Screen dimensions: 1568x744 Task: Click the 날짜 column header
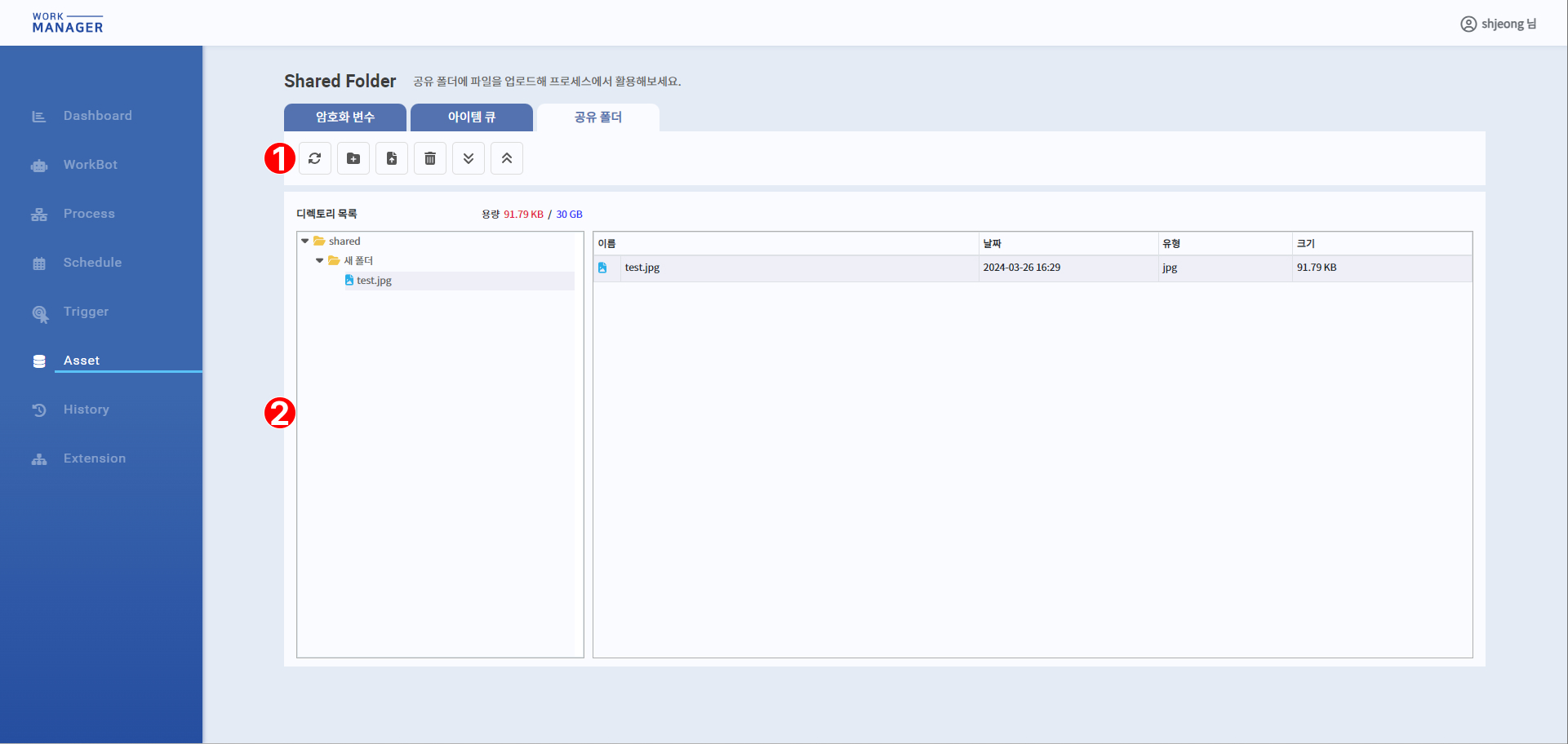coord(1068,244)
